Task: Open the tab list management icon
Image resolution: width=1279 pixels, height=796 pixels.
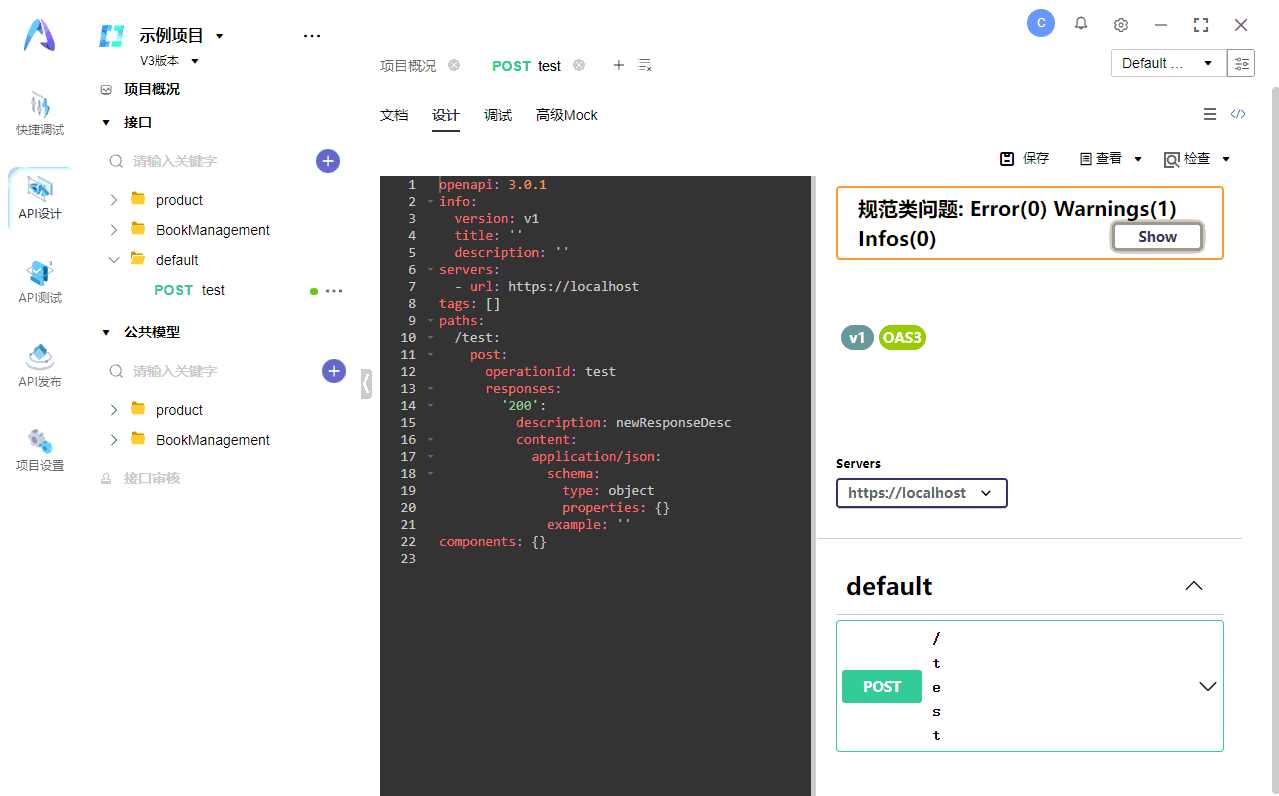Action: 645,65
